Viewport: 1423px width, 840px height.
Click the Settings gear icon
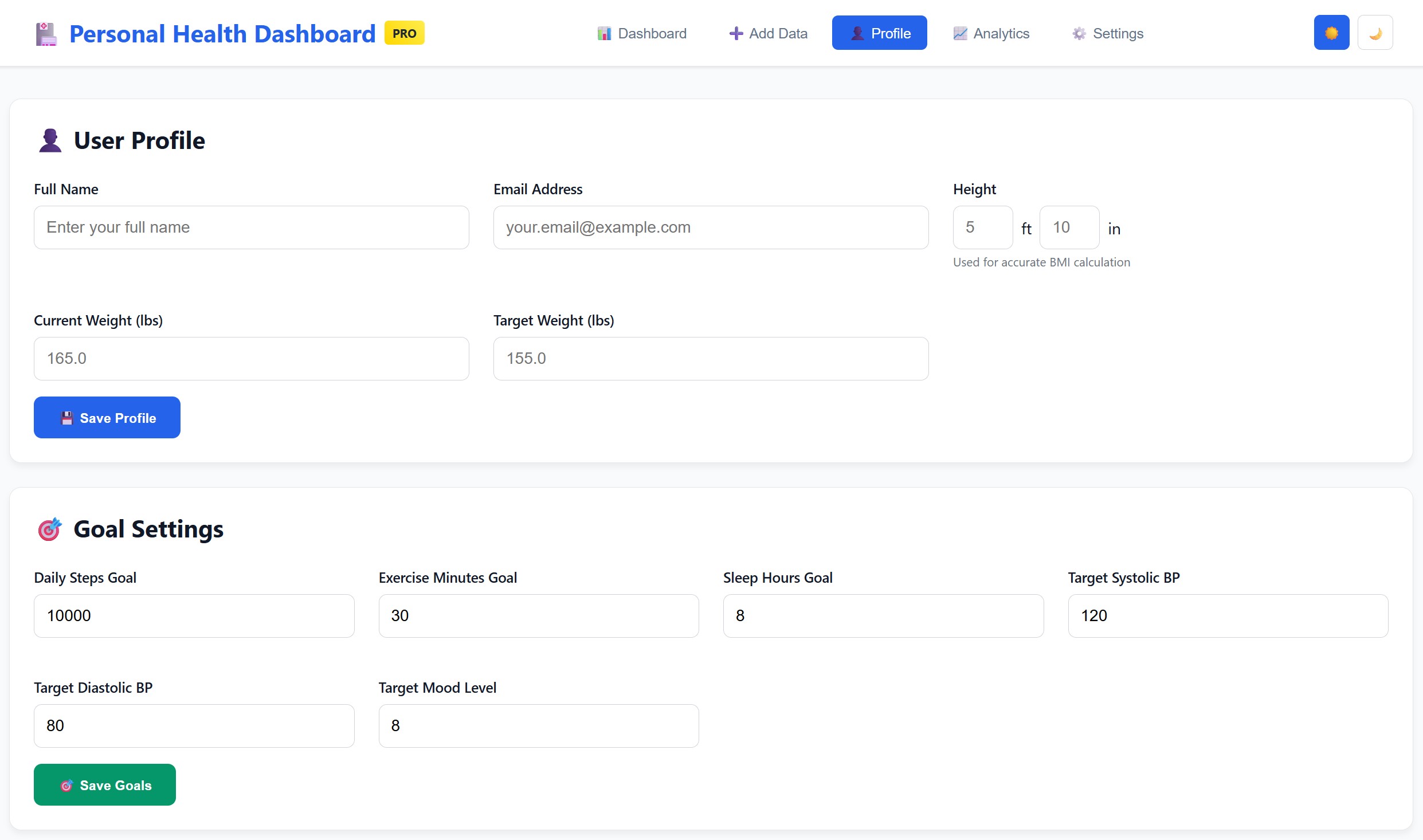pos(1079,33)
